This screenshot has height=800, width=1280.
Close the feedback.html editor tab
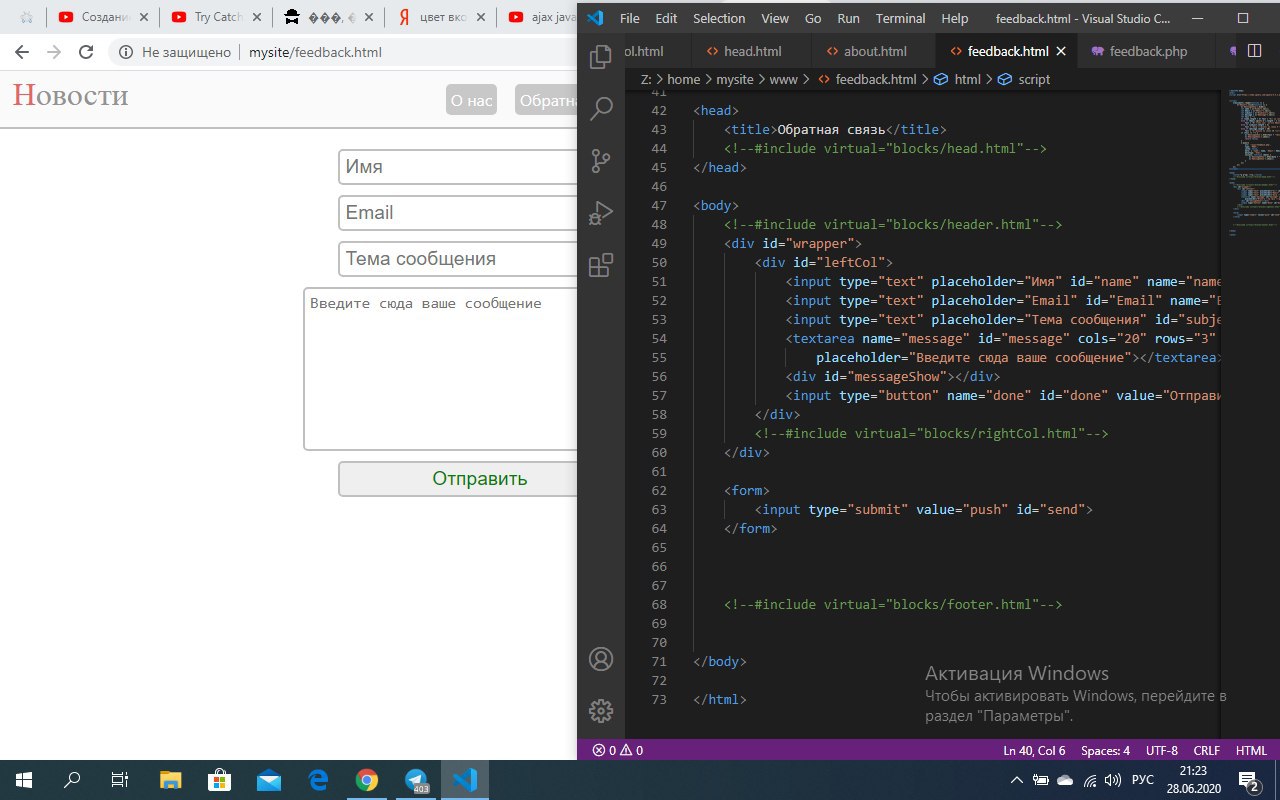(x=1061, y=51)
